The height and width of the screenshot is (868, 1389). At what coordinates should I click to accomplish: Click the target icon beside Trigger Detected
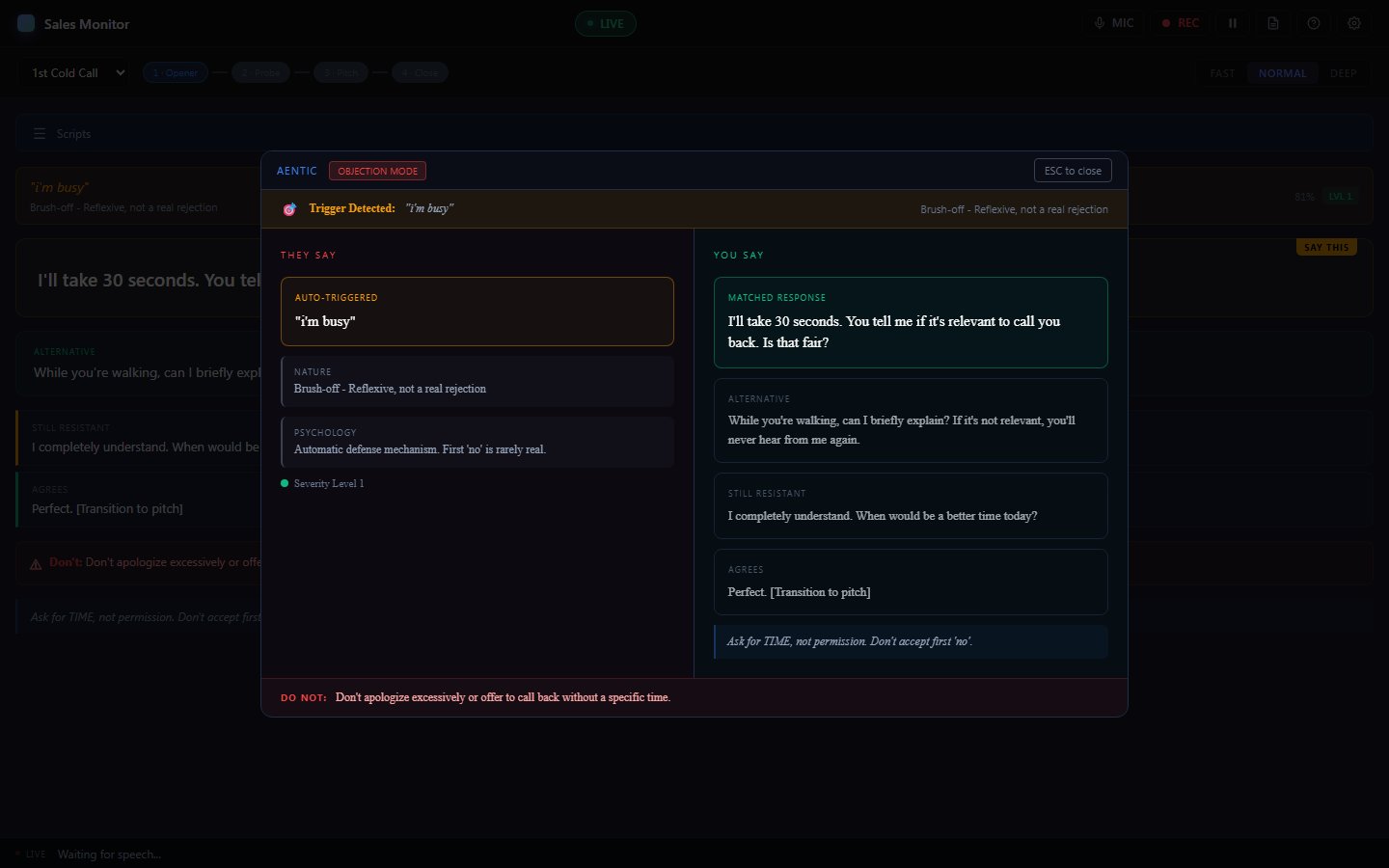[x=289, y=209]
